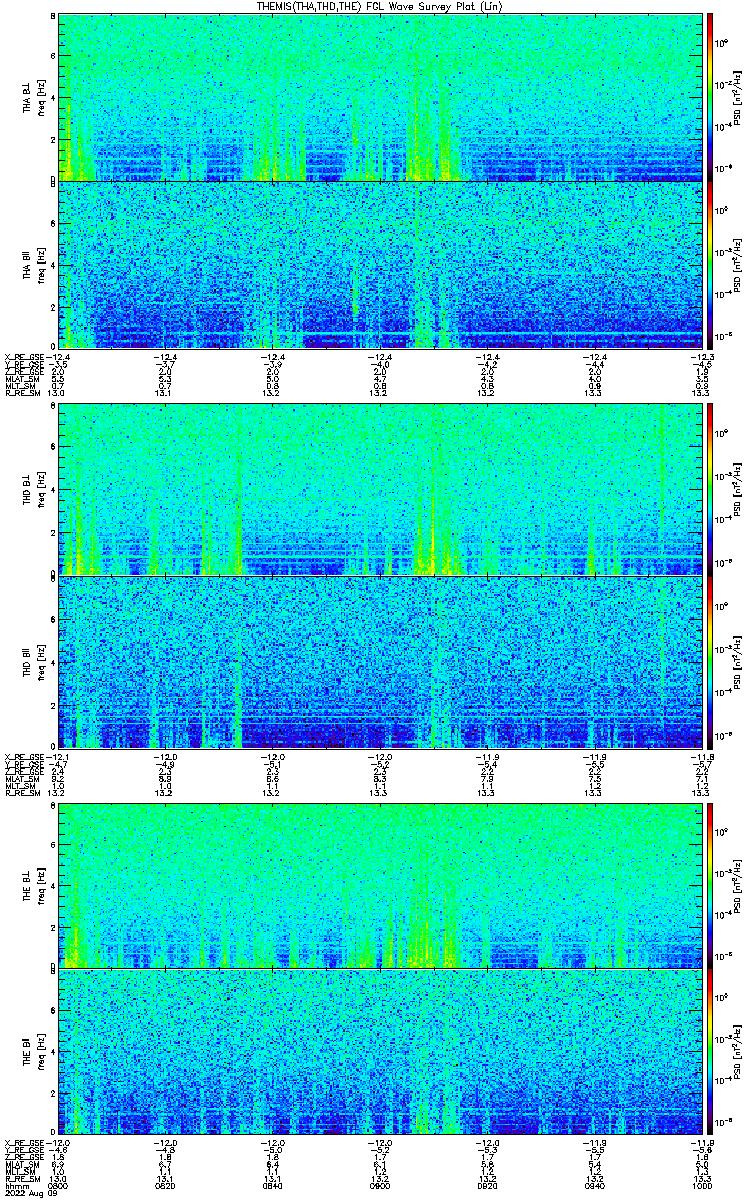Image resolution: width=750 pixels, height=1200 pixels.
Task: Click the 'THA BL freq [Hz]' axis label
Action: coord(32,98)
